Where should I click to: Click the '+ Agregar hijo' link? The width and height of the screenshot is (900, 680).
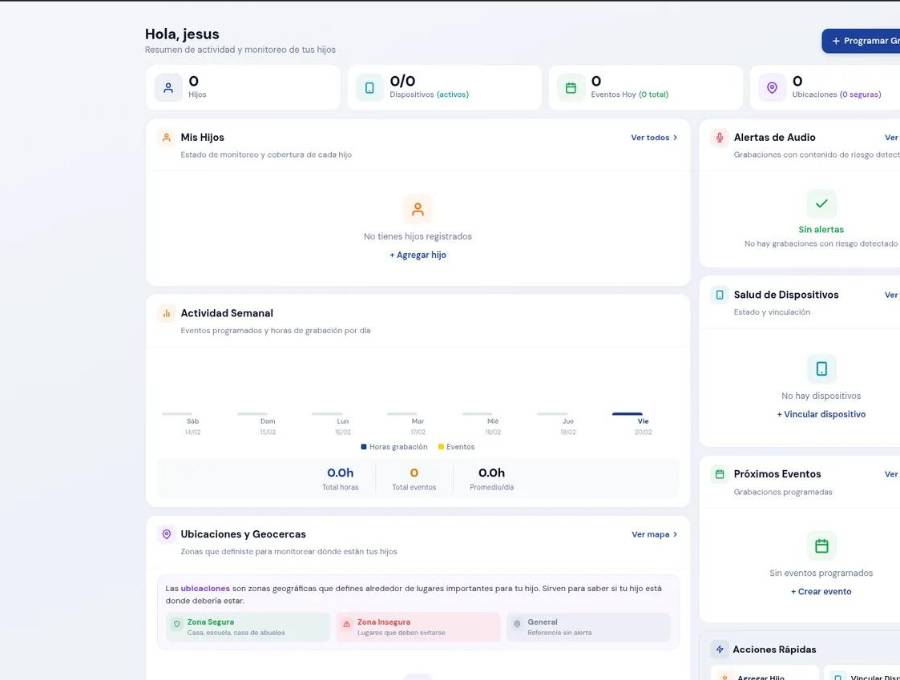(418, 255)
